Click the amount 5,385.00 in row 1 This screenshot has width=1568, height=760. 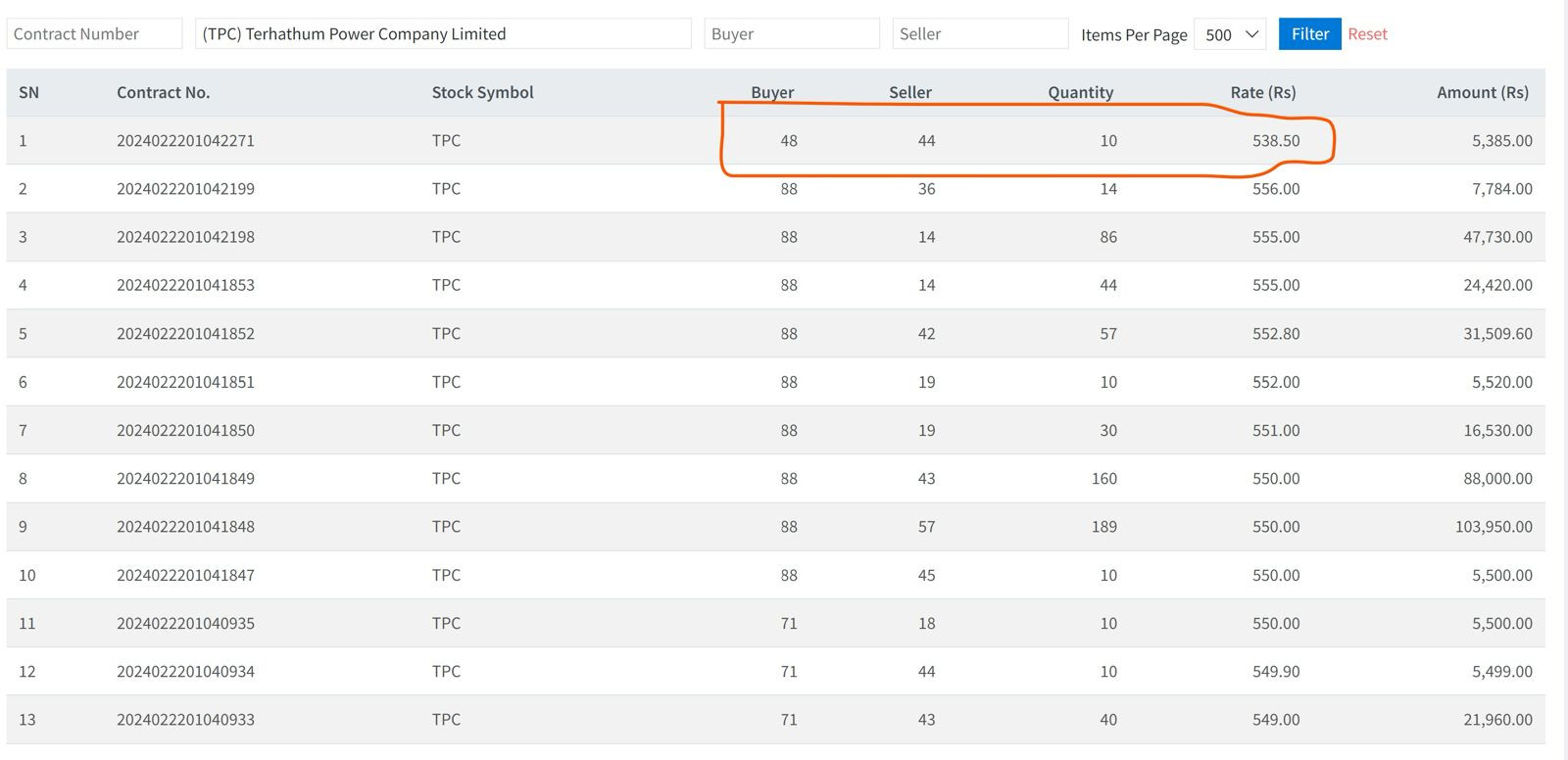coord(1501,140)
